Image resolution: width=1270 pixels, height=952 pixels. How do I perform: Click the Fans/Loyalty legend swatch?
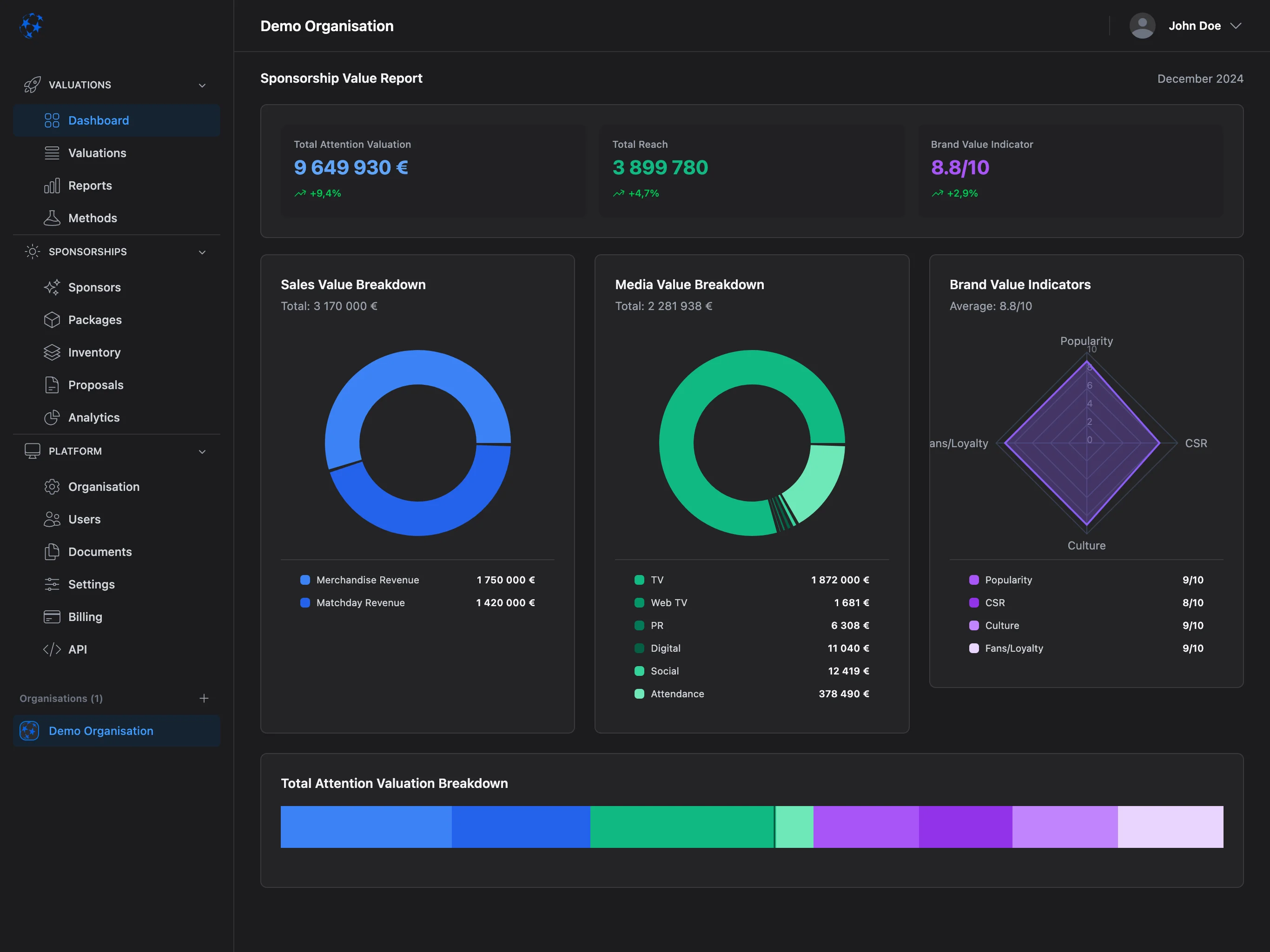tap(974, 648)
